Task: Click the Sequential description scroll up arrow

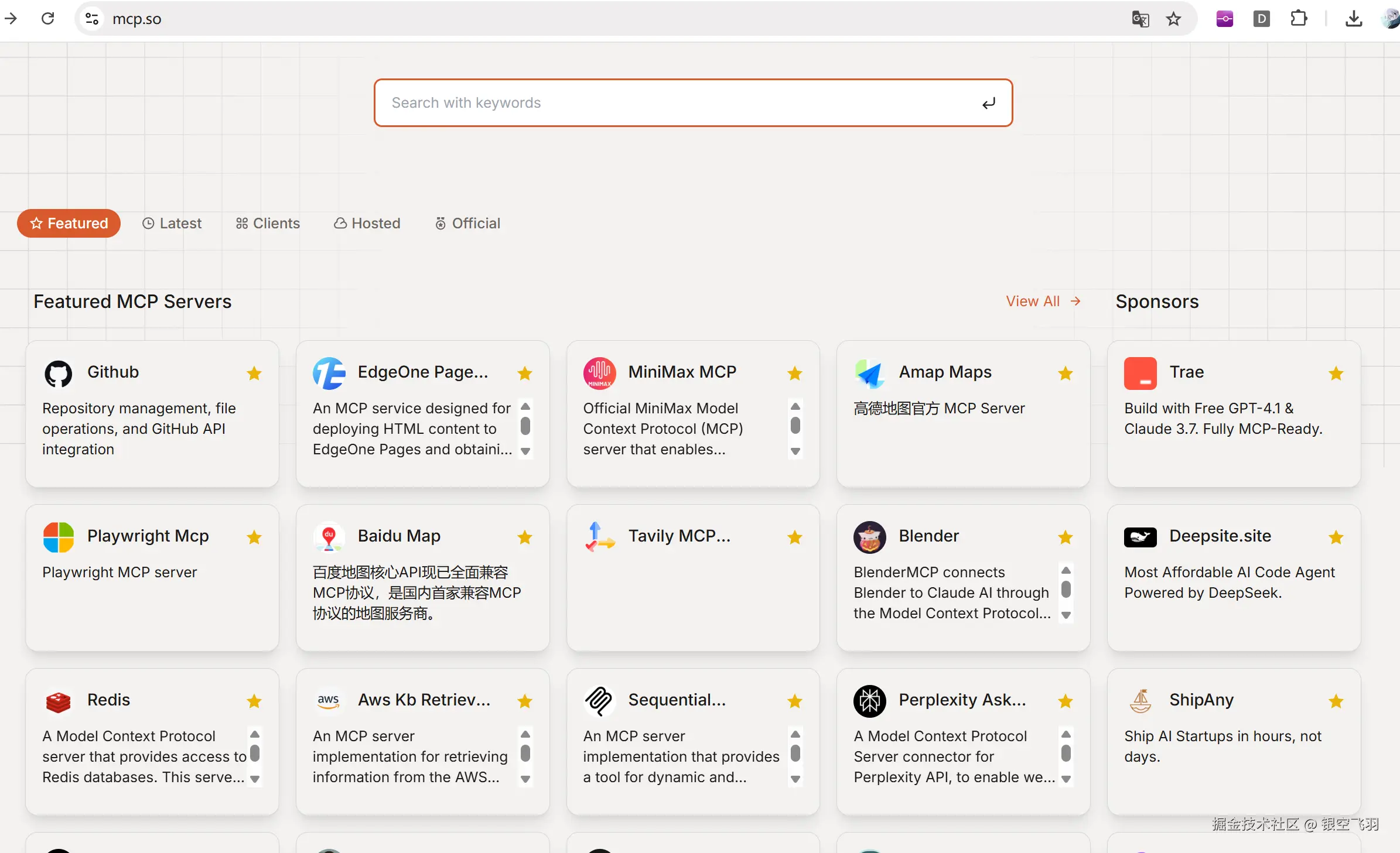Action: pos(795,734)
